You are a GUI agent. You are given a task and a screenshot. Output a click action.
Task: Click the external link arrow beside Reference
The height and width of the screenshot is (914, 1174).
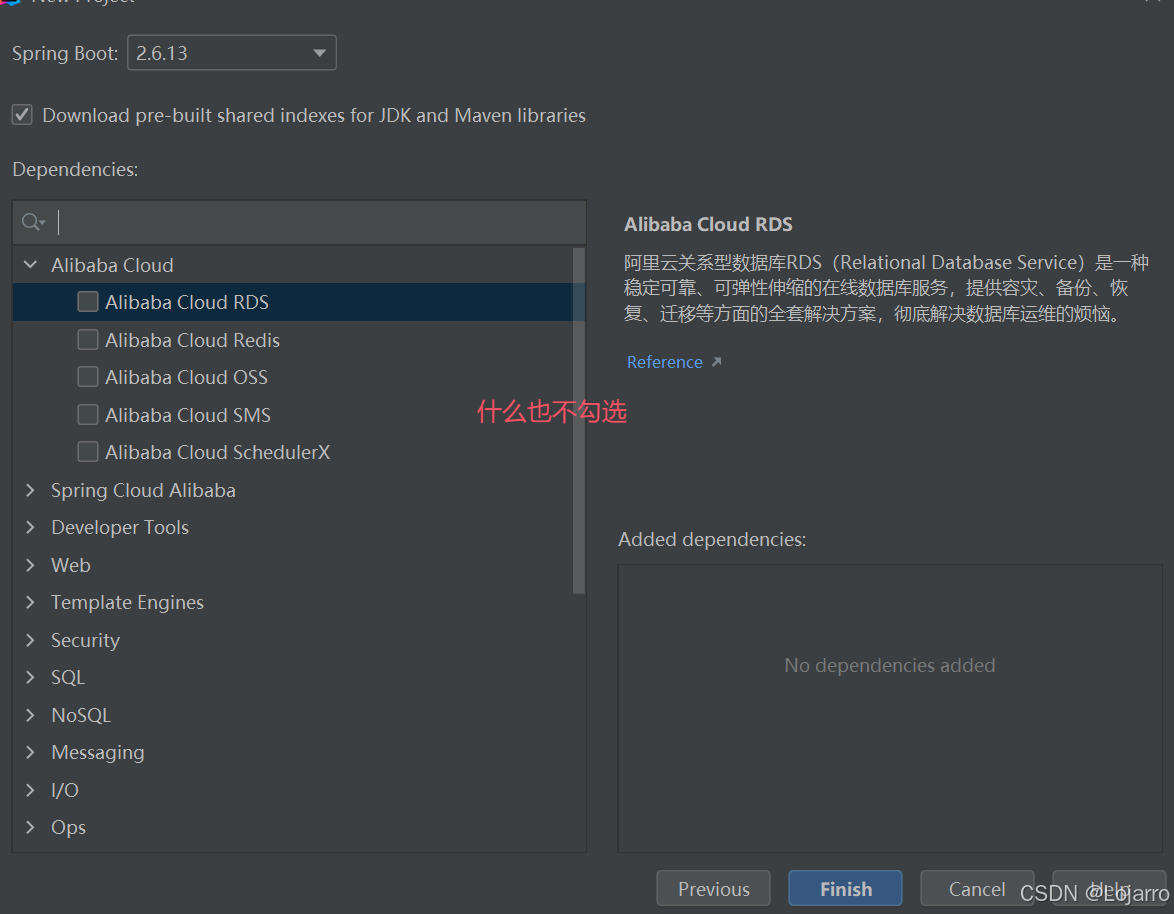[x=717, y=362]
